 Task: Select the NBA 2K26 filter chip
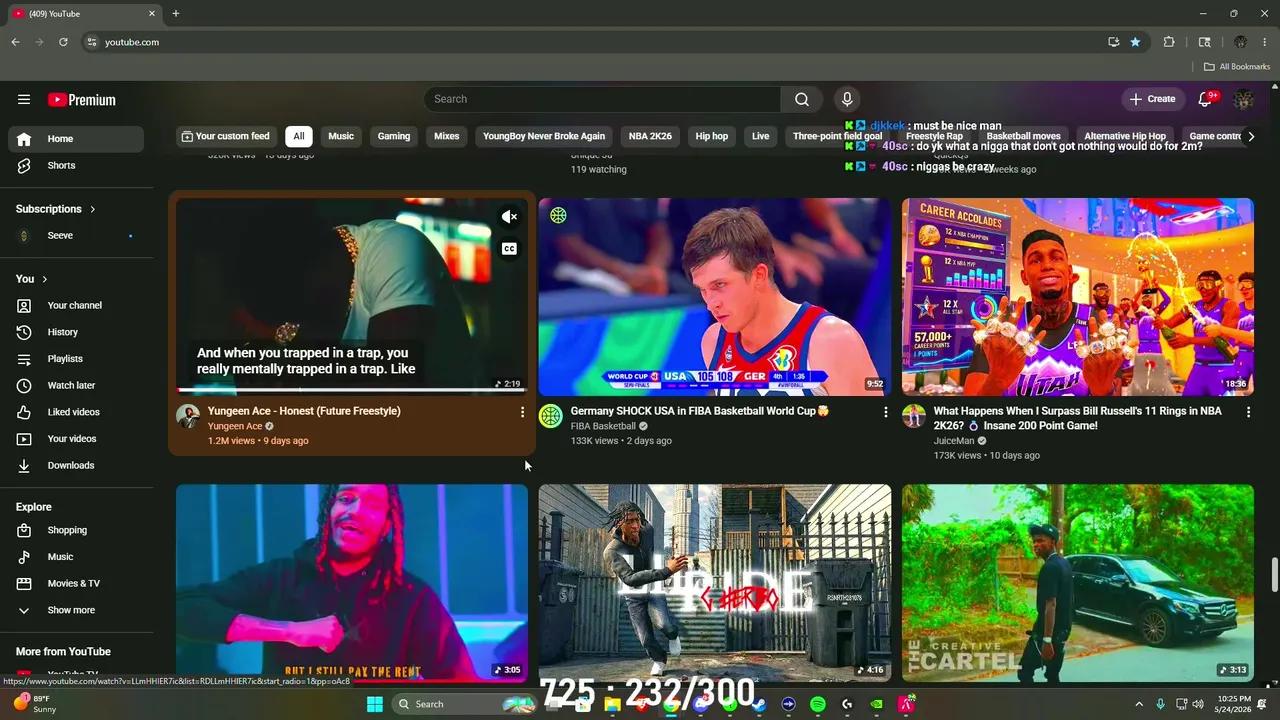[650, 136]
